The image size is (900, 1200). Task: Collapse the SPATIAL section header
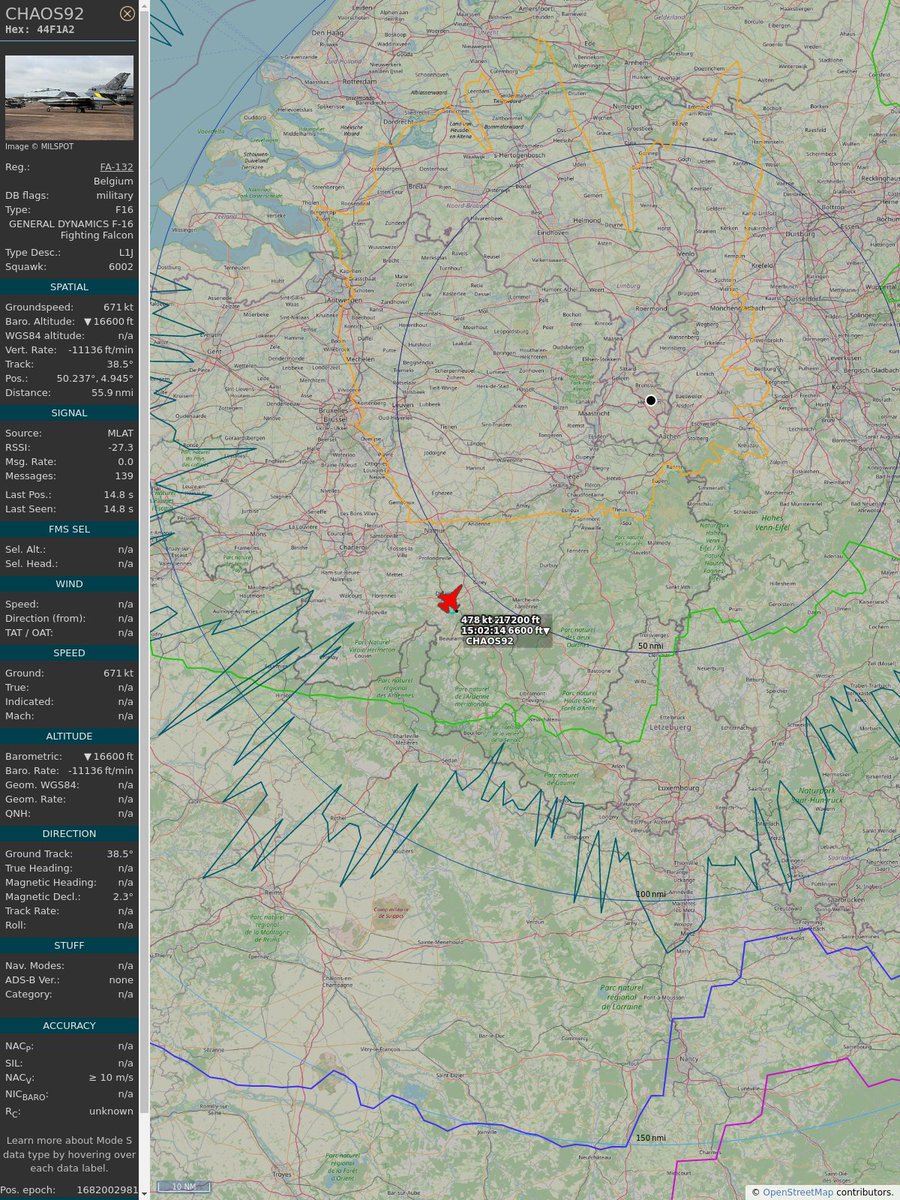pos(70,287)
